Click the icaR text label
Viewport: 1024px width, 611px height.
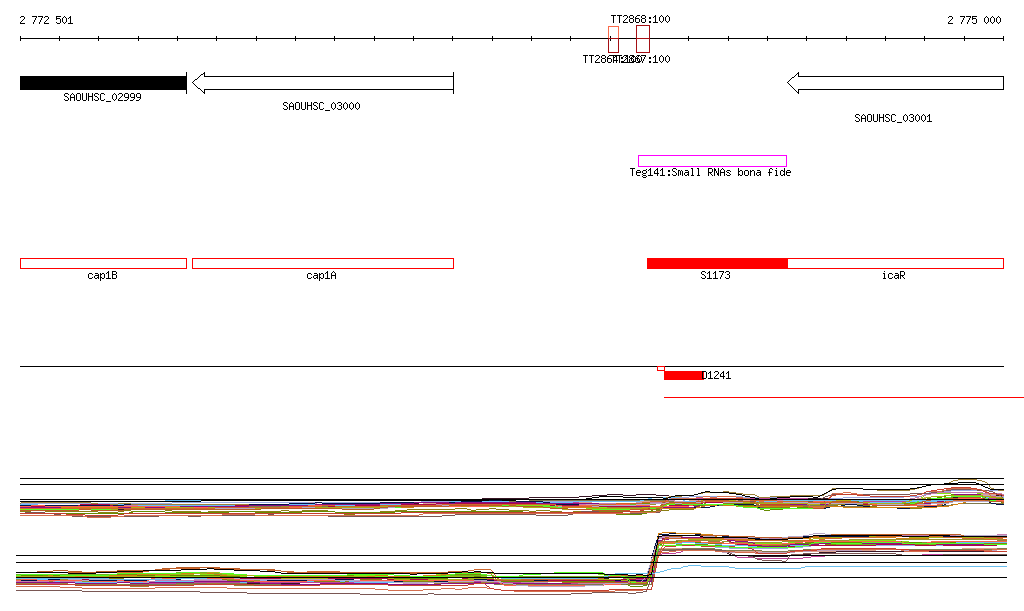(x=893, y=275)
